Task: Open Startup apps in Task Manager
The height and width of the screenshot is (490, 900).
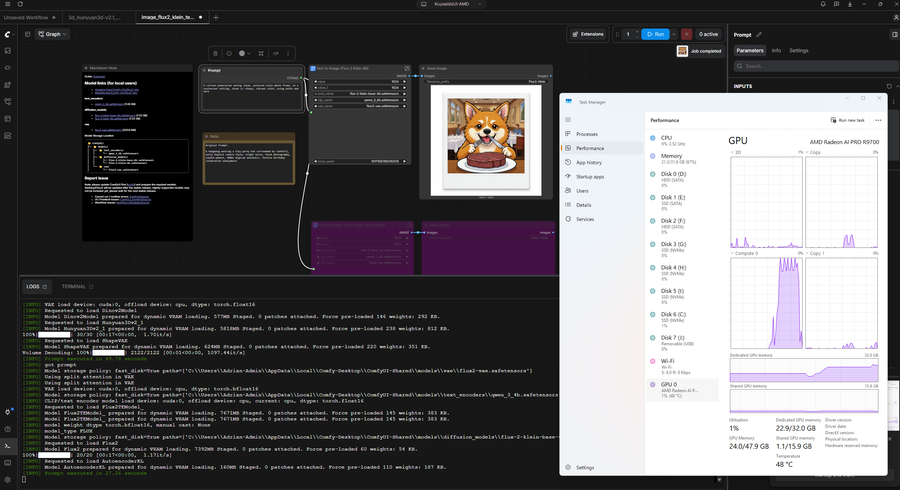Action: [601, 177]
